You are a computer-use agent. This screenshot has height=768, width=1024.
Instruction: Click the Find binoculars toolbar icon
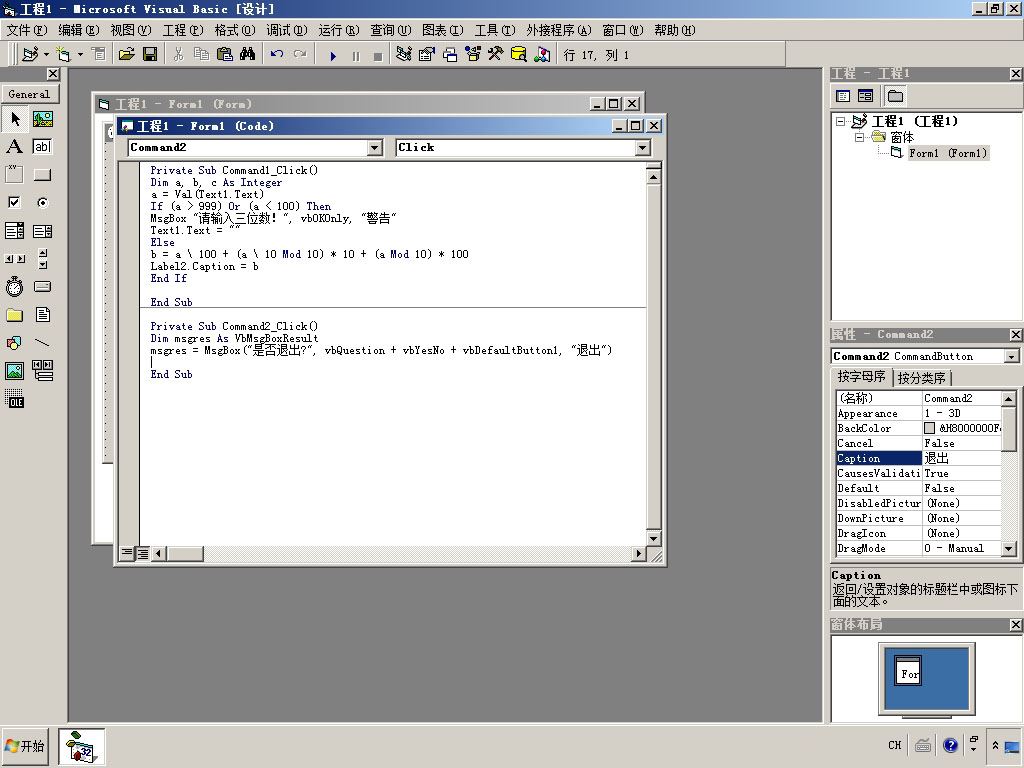[x=248, y=54]
